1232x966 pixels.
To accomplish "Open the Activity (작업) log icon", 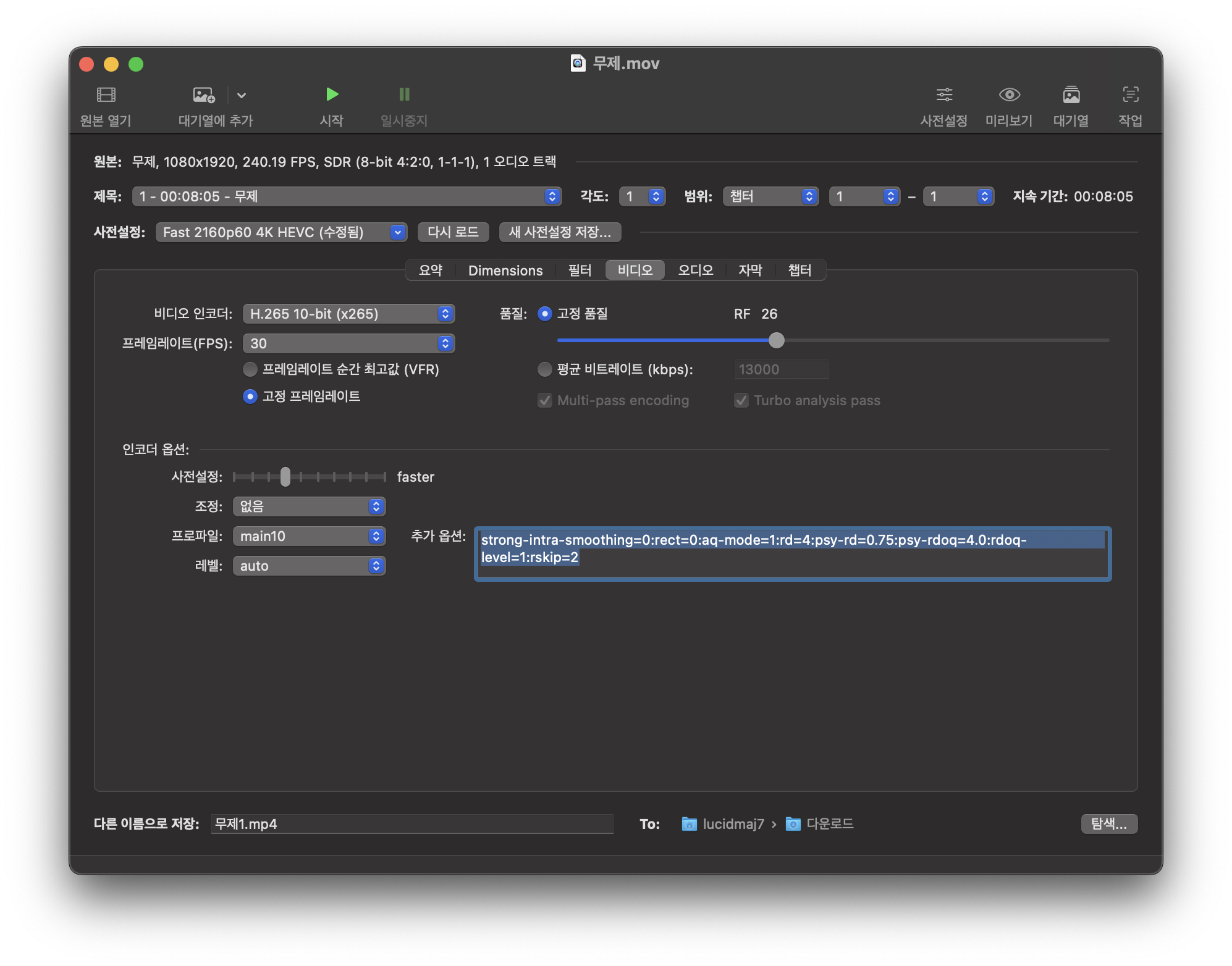I will coord(1130,94).
